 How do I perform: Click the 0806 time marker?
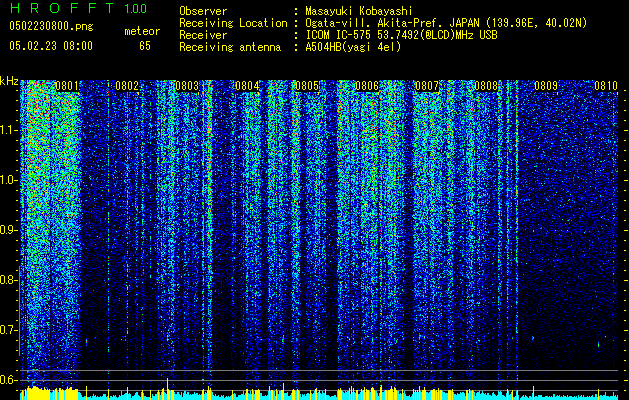coord(367,86)
